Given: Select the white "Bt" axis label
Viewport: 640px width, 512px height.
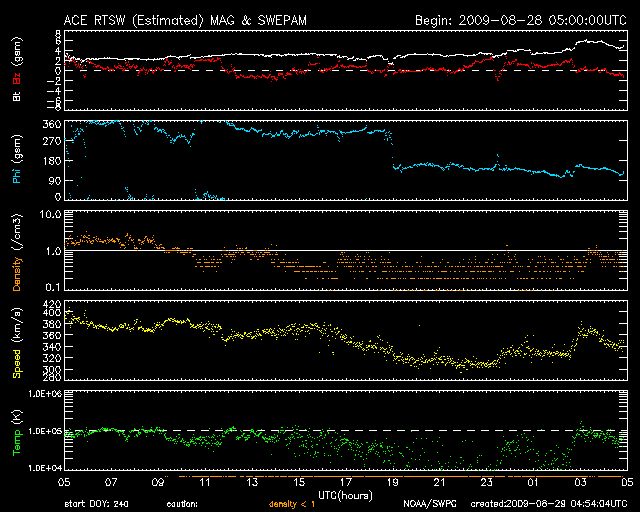Looking at the screenshot, I should 17,96.
